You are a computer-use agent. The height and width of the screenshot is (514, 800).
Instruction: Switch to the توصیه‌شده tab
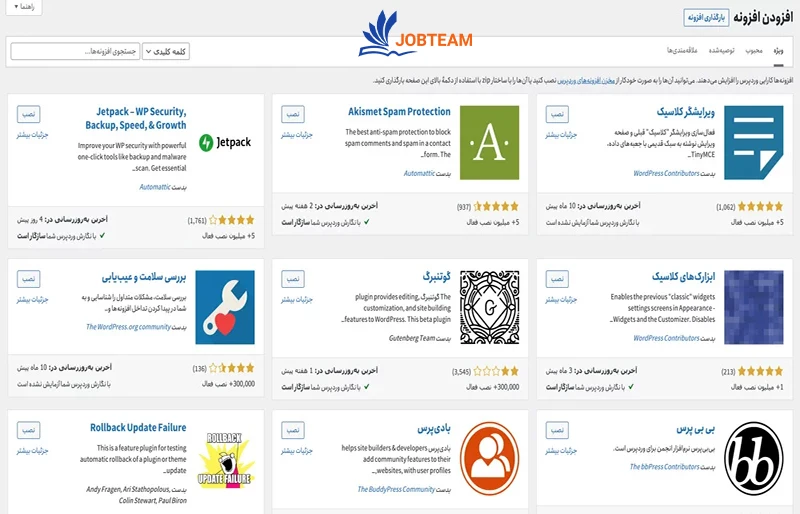pos(718,50)
